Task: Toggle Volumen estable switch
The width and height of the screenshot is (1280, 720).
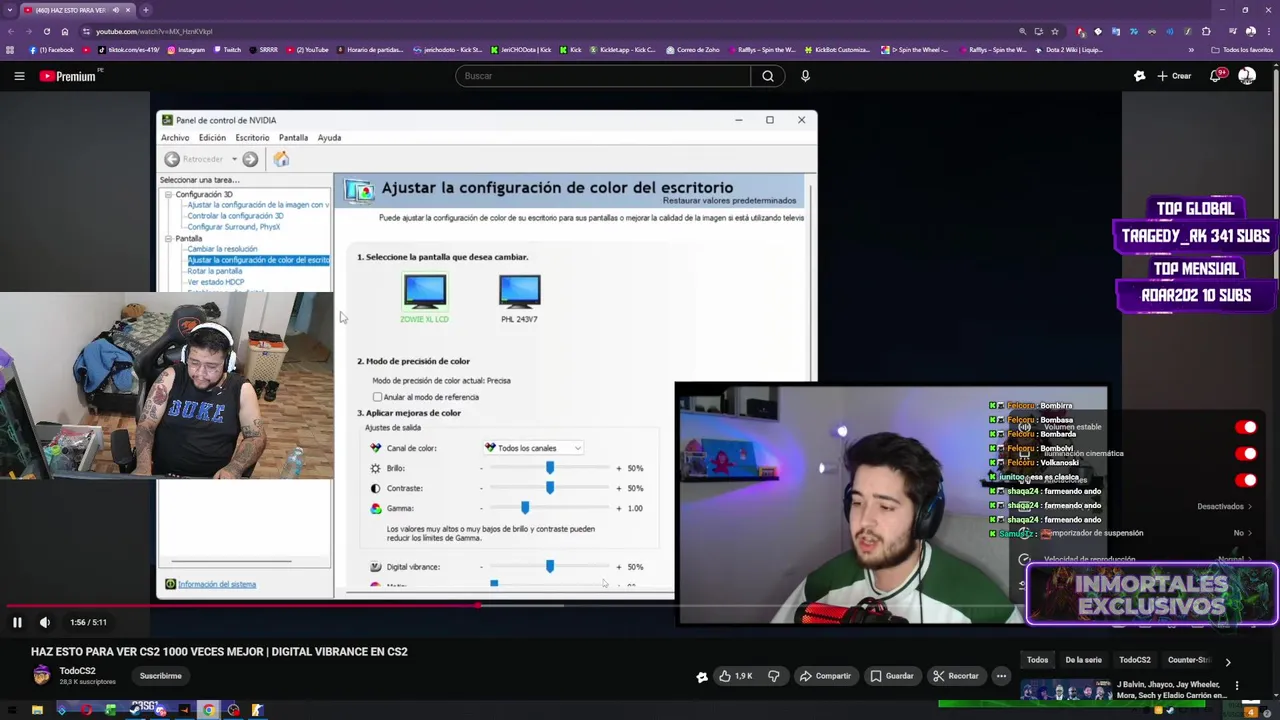Action: coord(1245,427)
